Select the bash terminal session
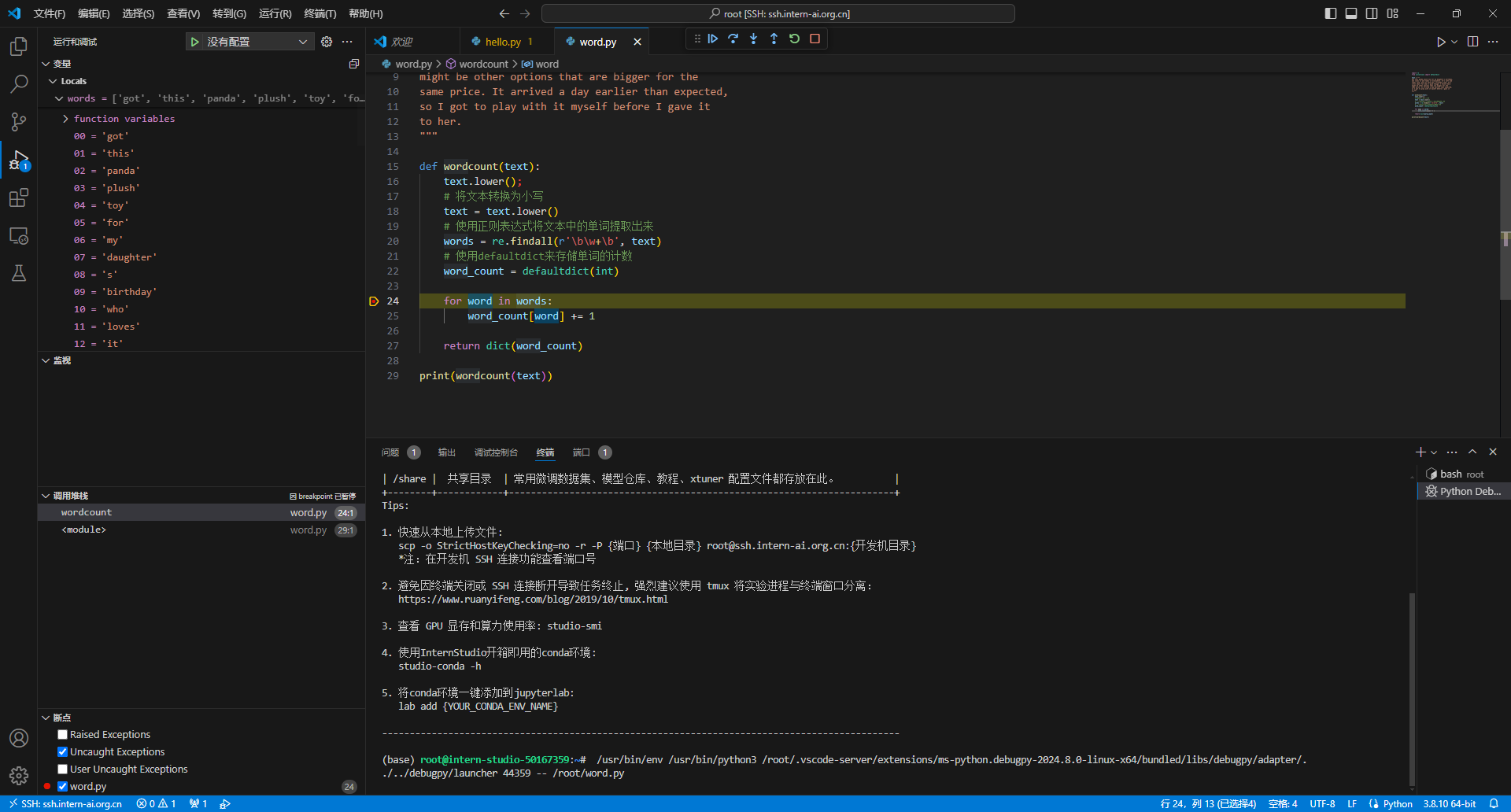 tap(1462, 474)
